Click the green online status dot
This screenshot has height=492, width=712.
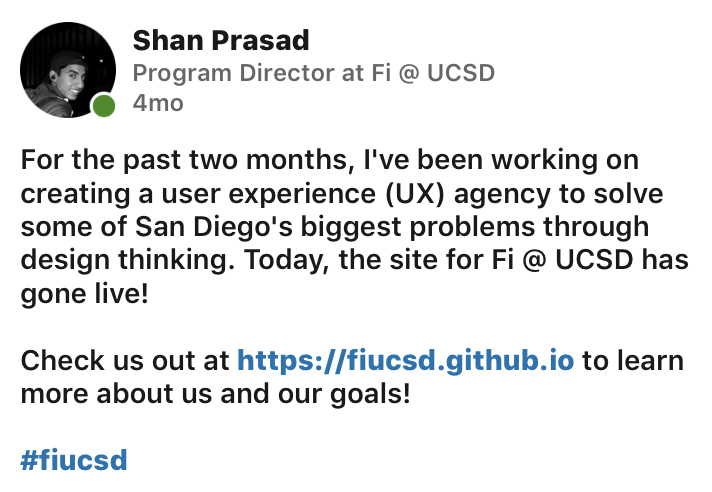104,105
